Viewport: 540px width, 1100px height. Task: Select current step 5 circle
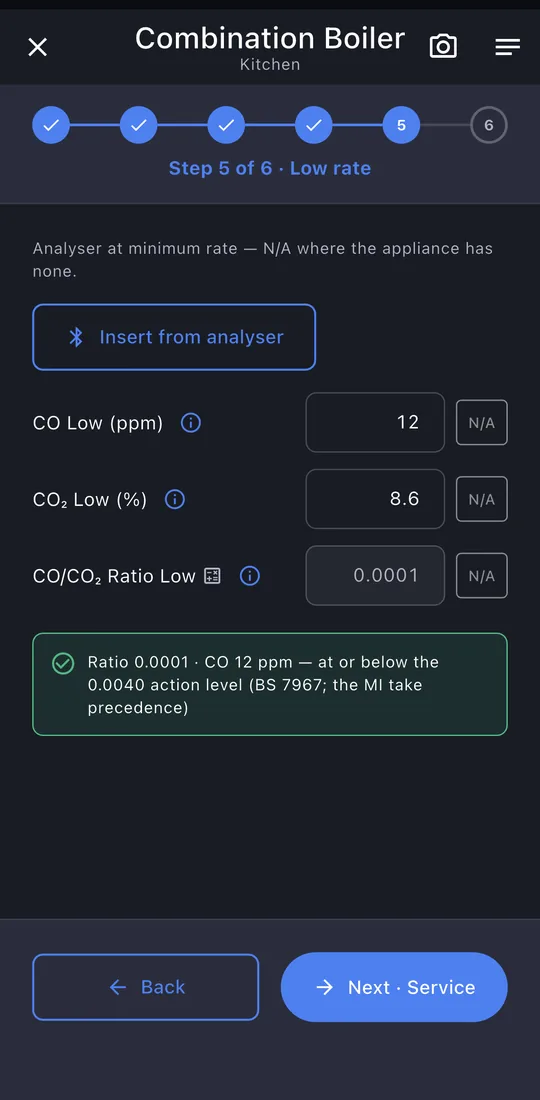(401, 125)
